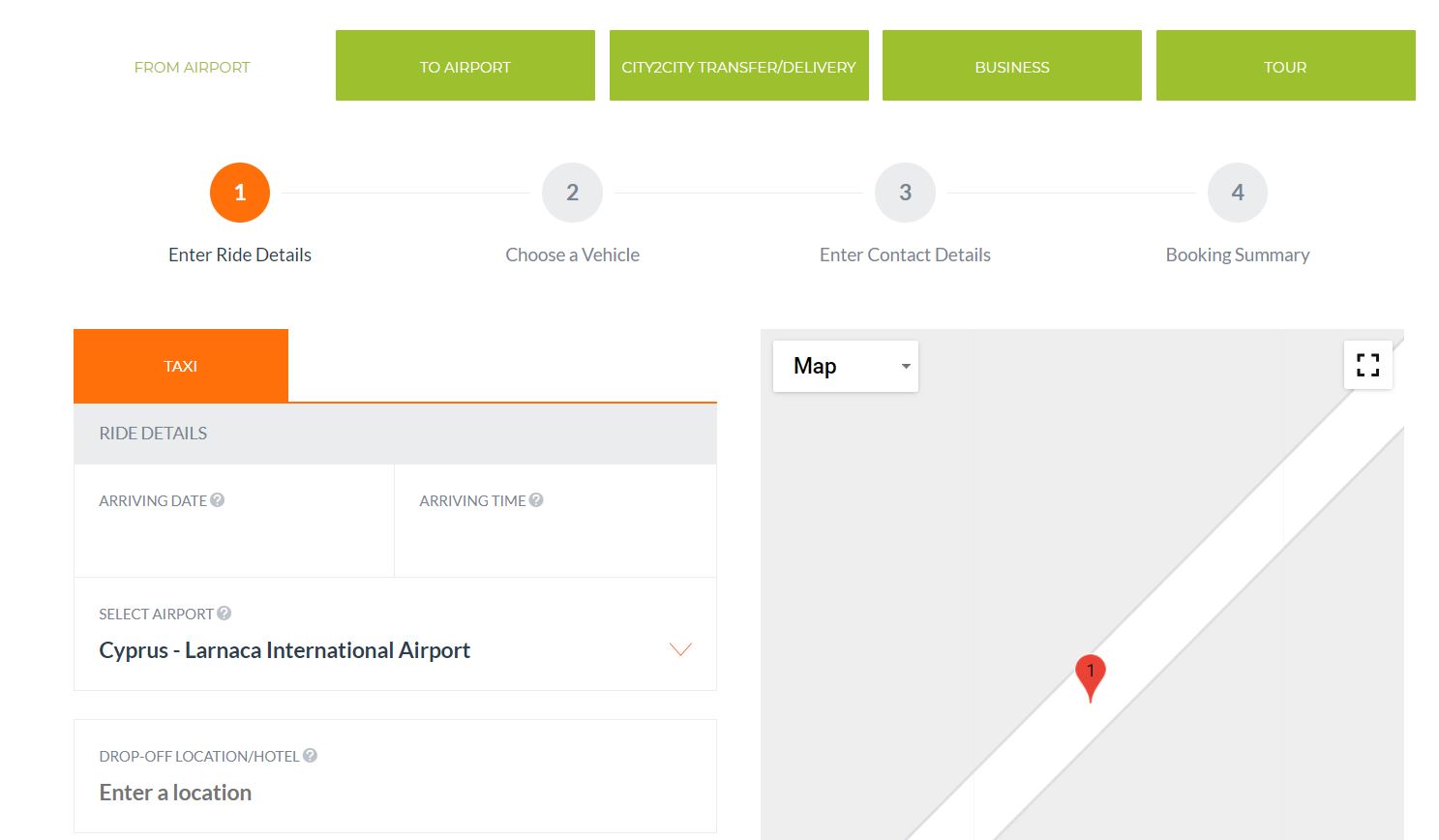Select the orange Taxi tab

coord(181,366)
